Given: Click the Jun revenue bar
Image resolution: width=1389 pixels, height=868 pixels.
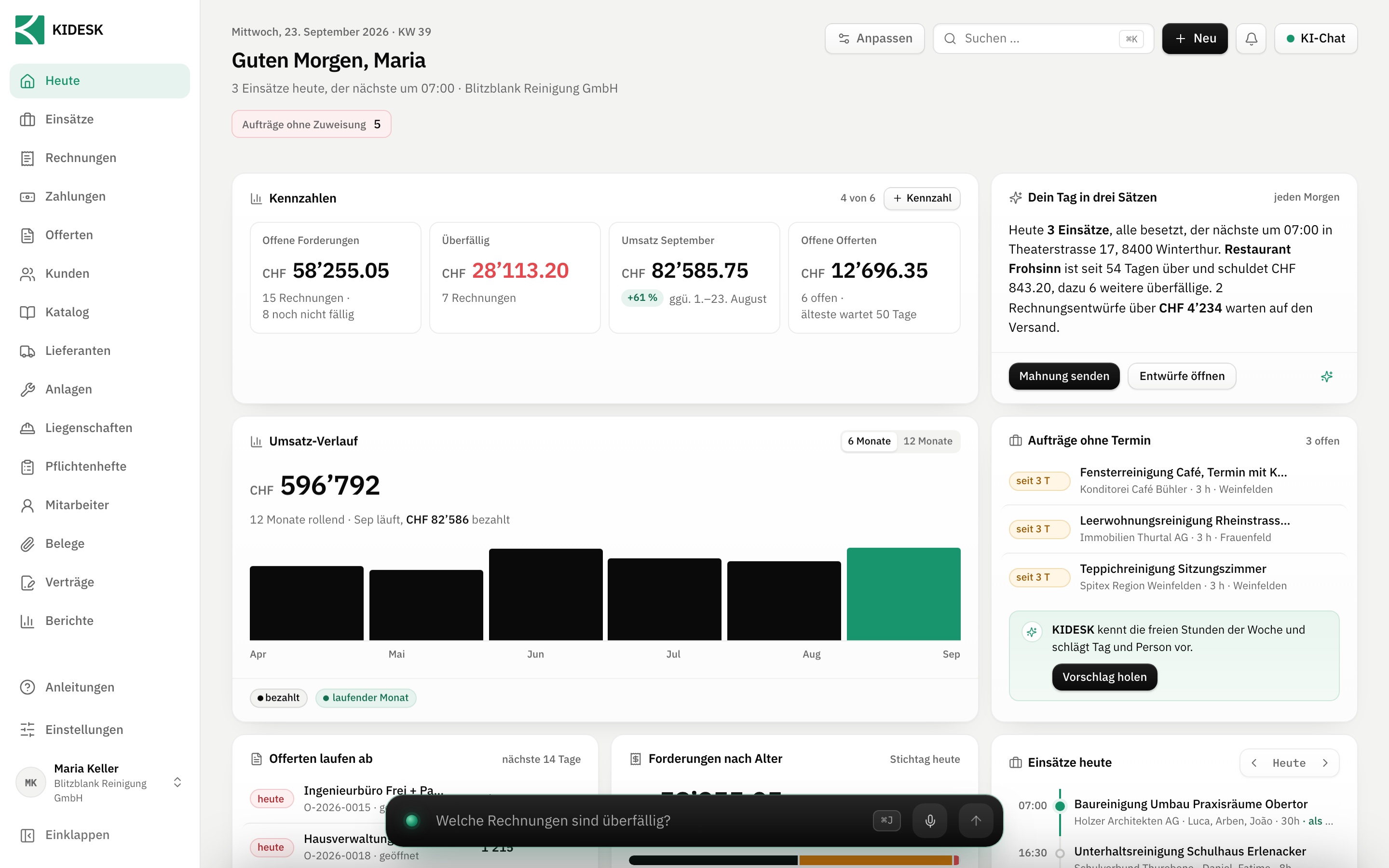Looking at the screenshot, I should (x=545, y=594).
